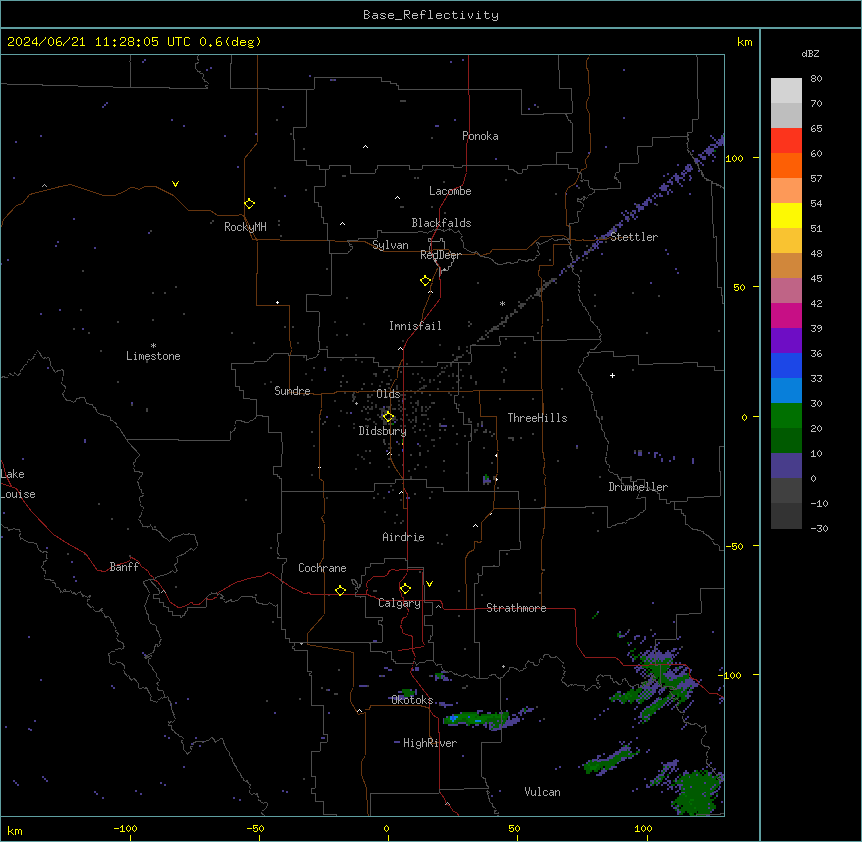Screen dimensions: 862x842
Task: Click the Sylvan label
Action: coord(390,245)
